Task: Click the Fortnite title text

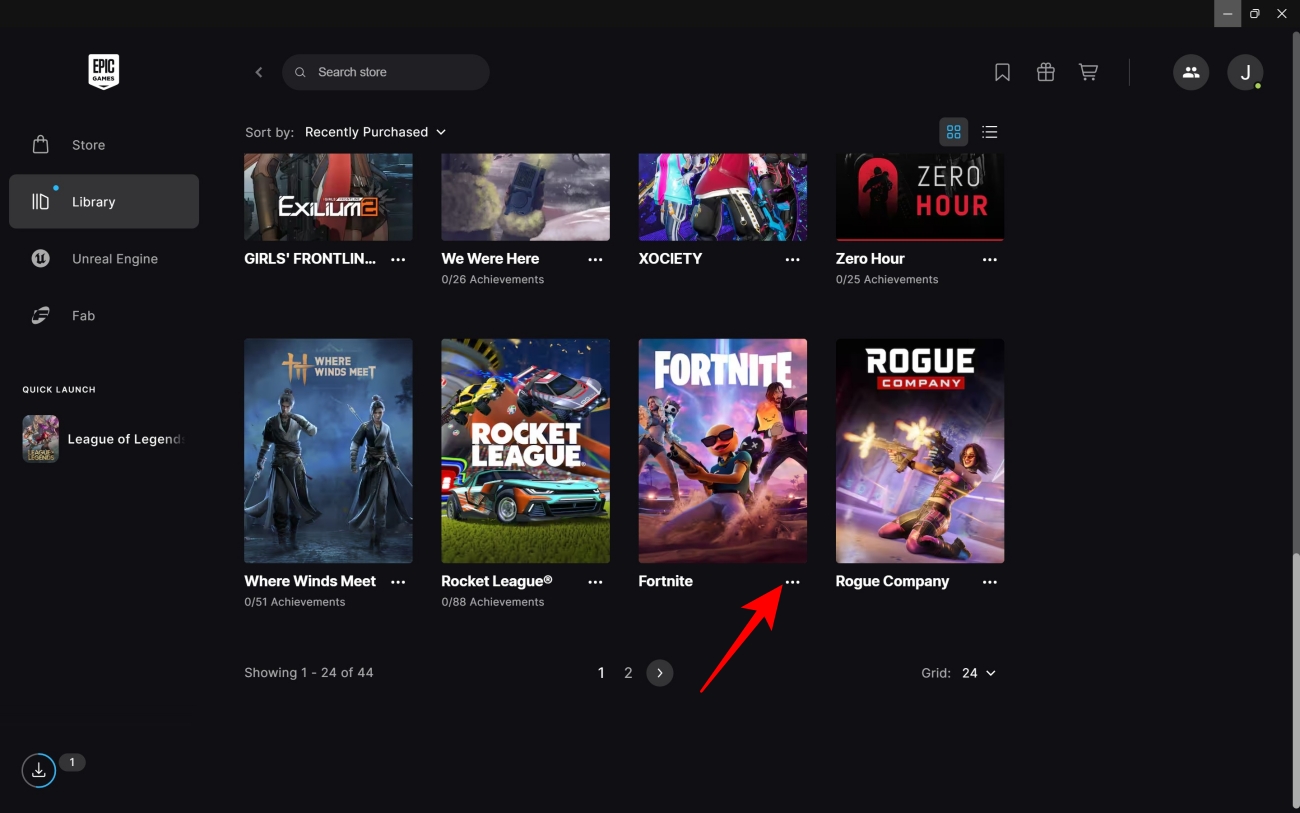Action: 666,581
